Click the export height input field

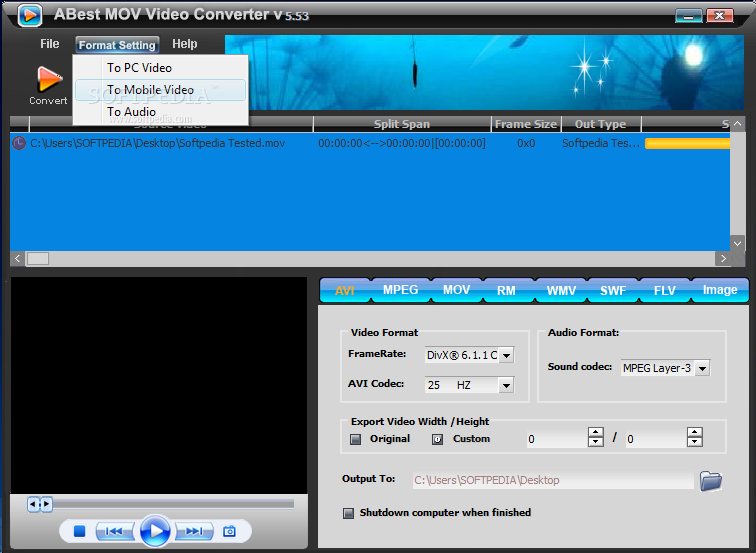click(656, 438)
